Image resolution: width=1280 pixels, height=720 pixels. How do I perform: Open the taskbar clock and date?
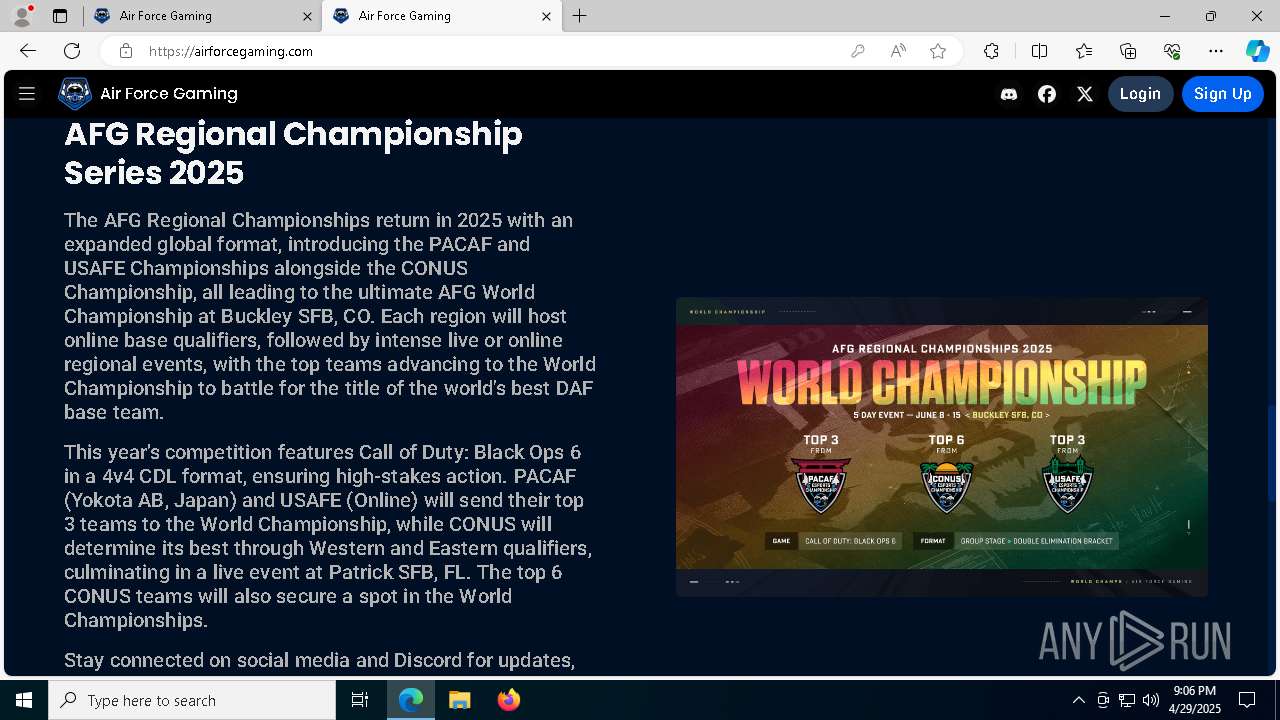1195,700
